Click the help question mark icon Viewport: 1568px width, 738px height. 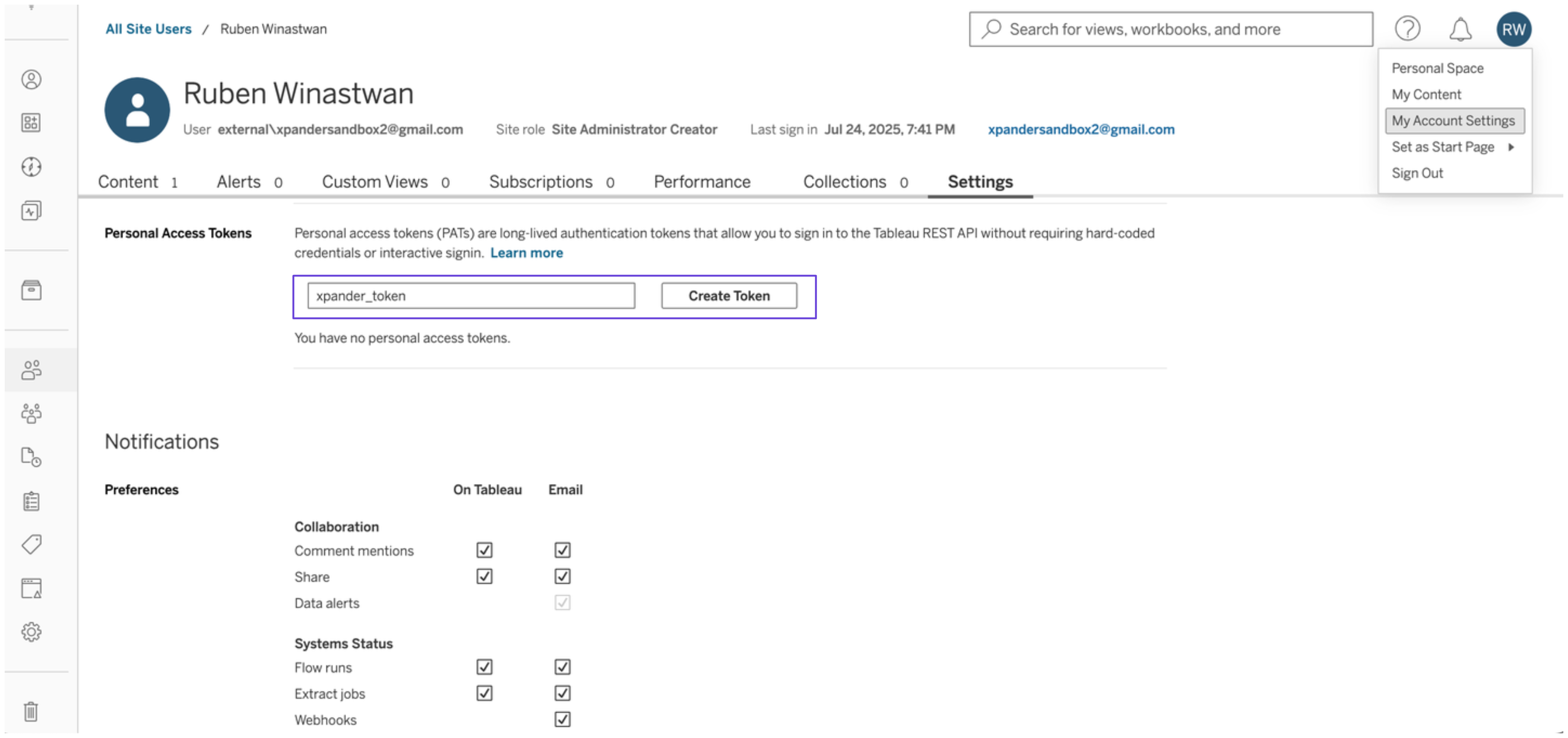pos(1407,29)
